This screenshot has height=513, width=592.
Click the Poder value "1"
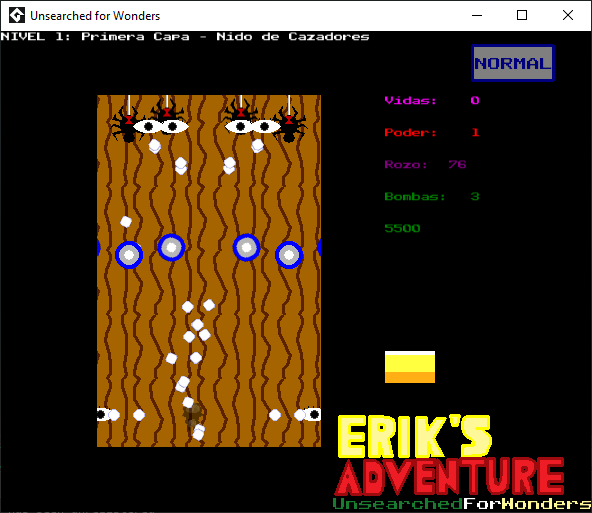tap(475, 132)
